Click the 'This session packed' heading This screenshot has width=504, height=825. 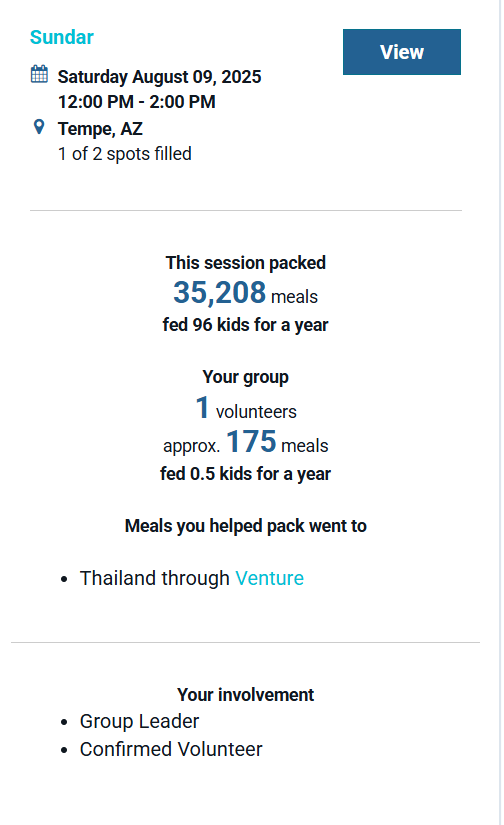(x=246, y=263)
